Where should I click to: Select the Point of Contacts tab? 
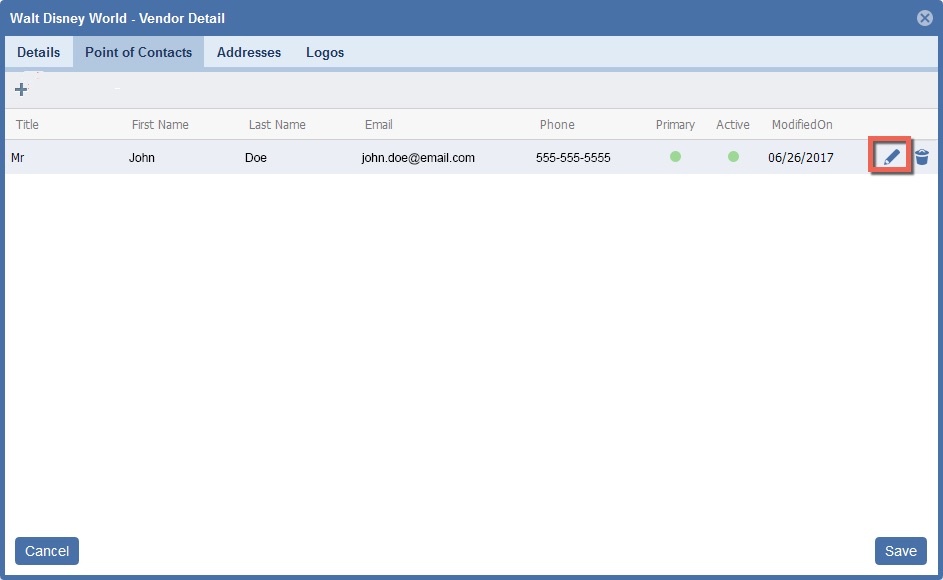[138, 52]
